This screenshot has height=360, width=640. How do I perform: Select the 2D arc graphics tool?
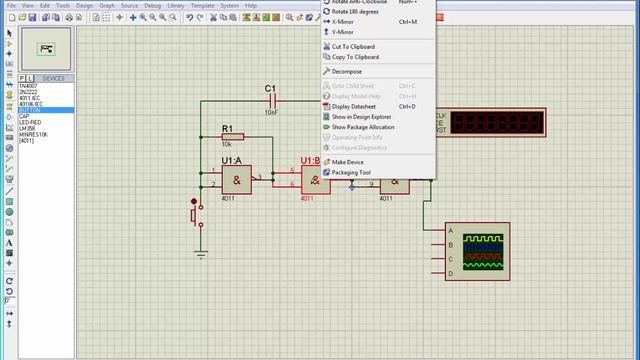tap(9, 222)
